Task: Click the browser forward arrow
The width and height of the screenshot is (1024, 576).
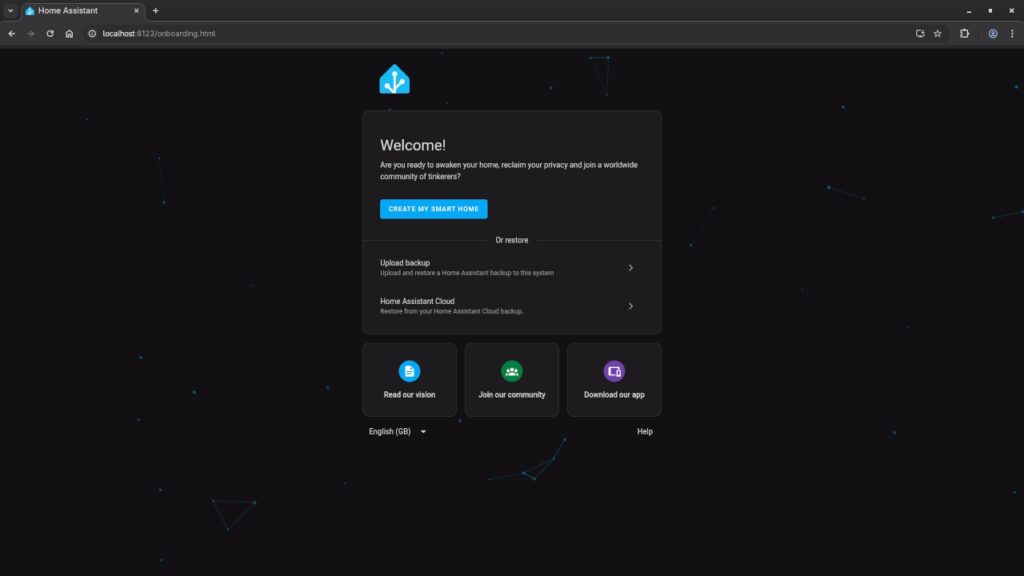Action: 31,33
